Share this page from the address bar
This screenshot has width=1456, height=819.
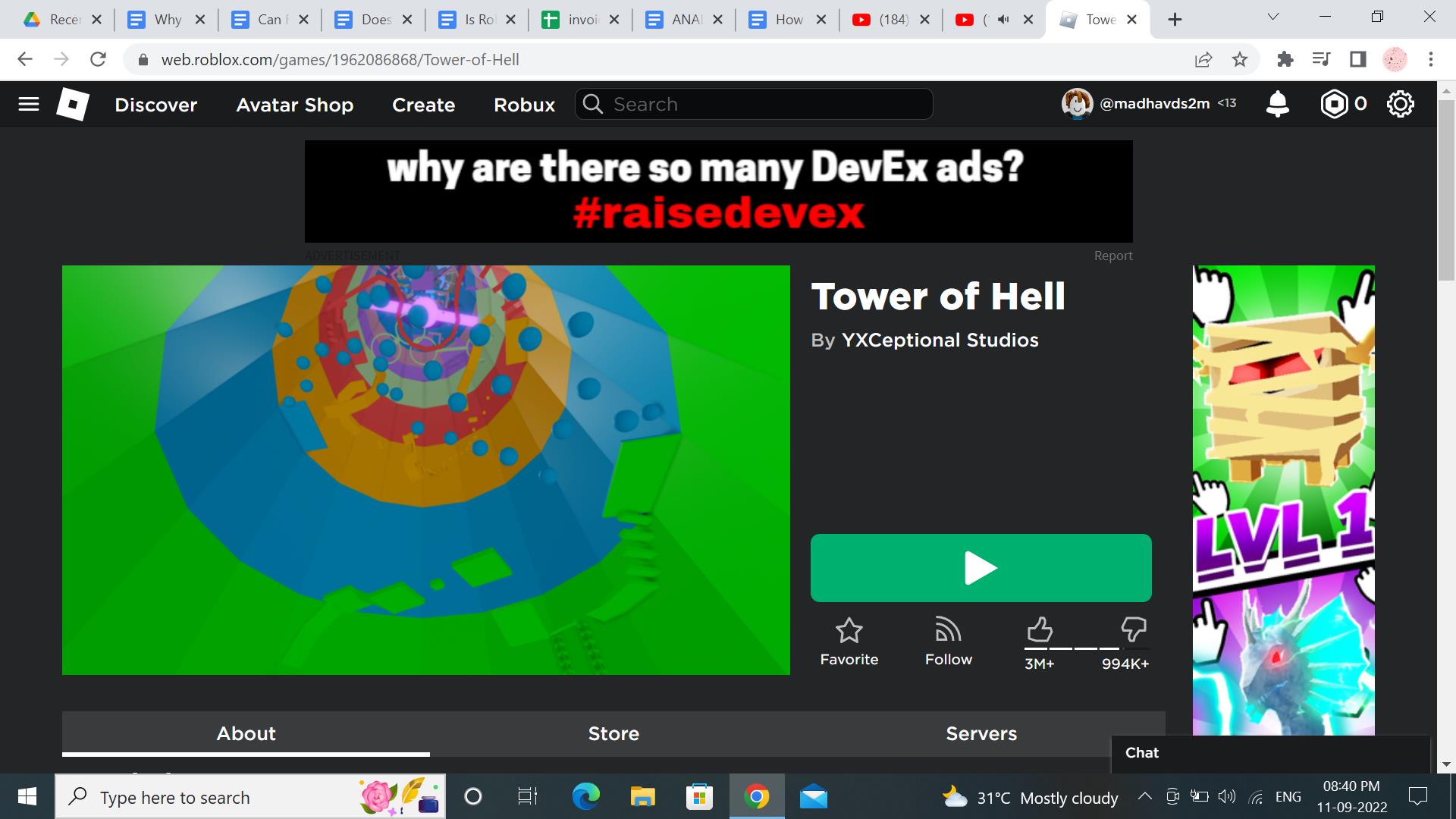[x=1203, y=59]
